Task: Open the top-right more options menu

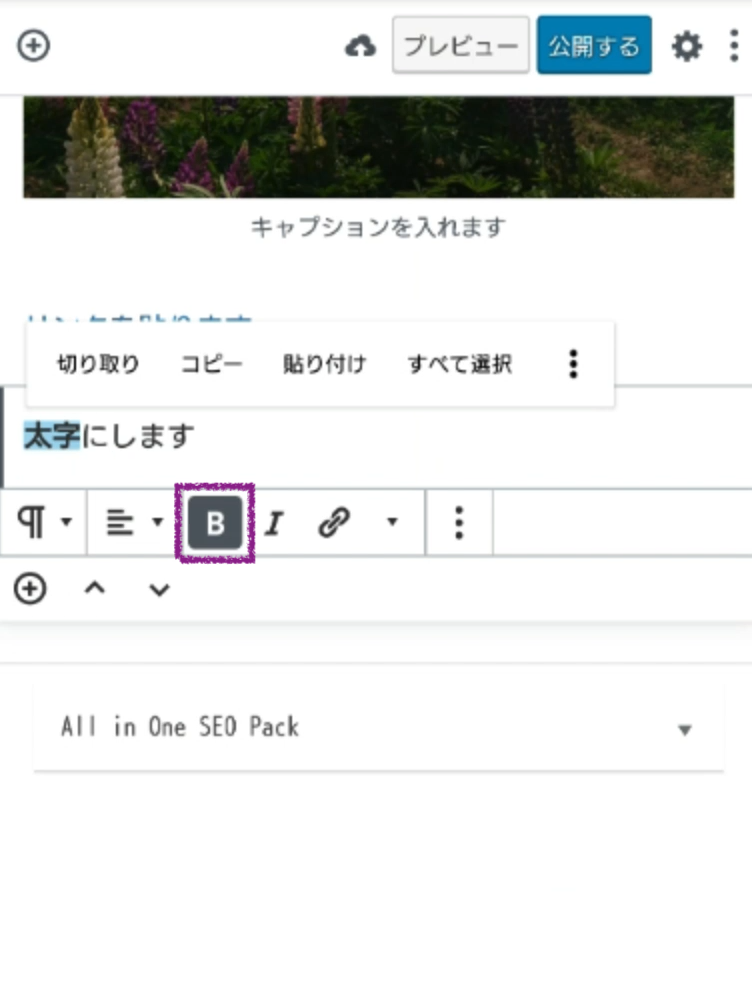Action: tap(736, 46)
